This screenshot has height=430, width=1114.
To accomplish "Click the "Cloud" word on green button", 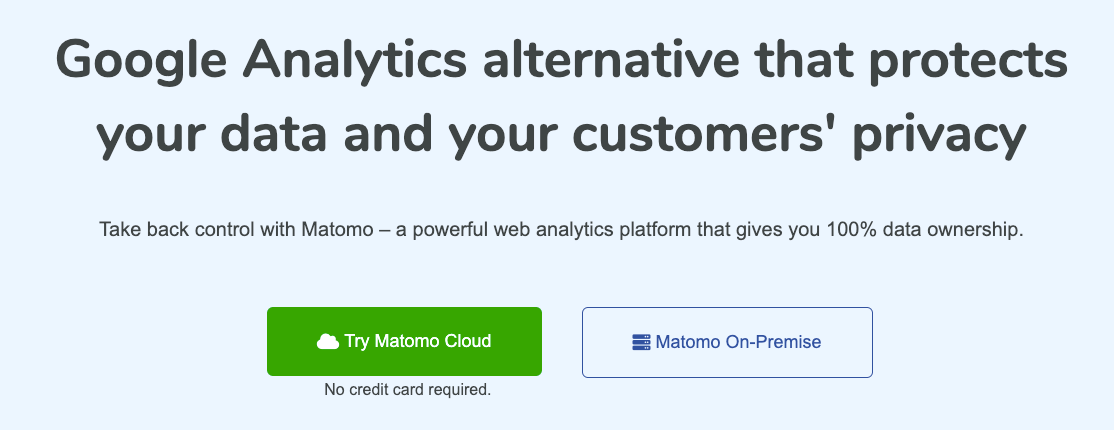I will point(467,341).
